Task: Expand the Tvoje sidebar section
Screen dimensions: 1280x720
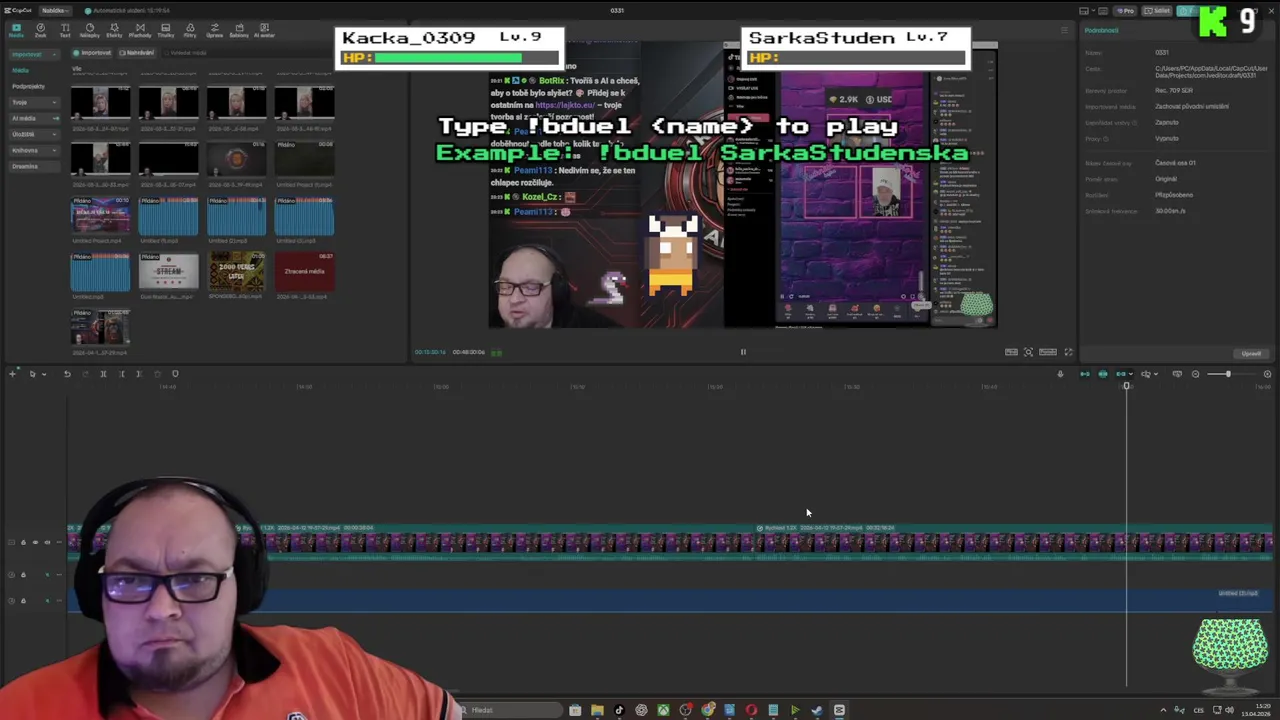Action: click(34, 102)
